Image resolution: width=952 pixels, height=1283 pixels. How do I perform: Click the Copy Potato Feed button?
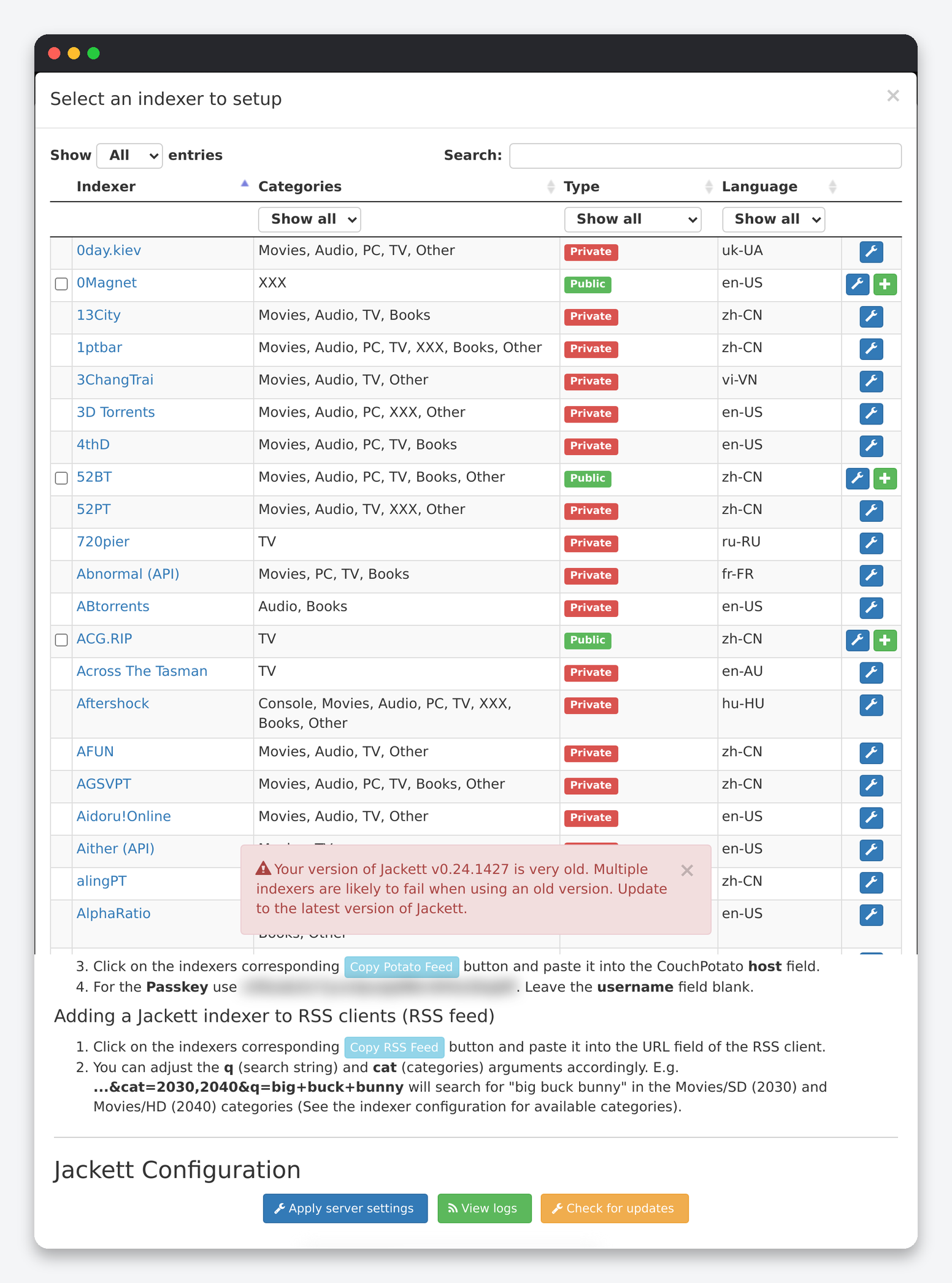(x=401, y=967)
